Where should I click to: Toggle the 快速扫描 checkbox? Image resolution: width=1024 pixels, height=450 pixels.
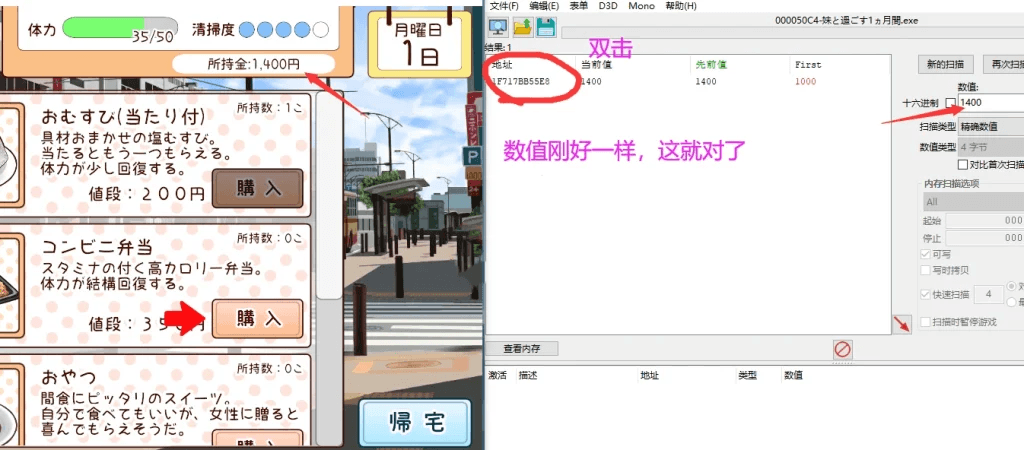924,295
